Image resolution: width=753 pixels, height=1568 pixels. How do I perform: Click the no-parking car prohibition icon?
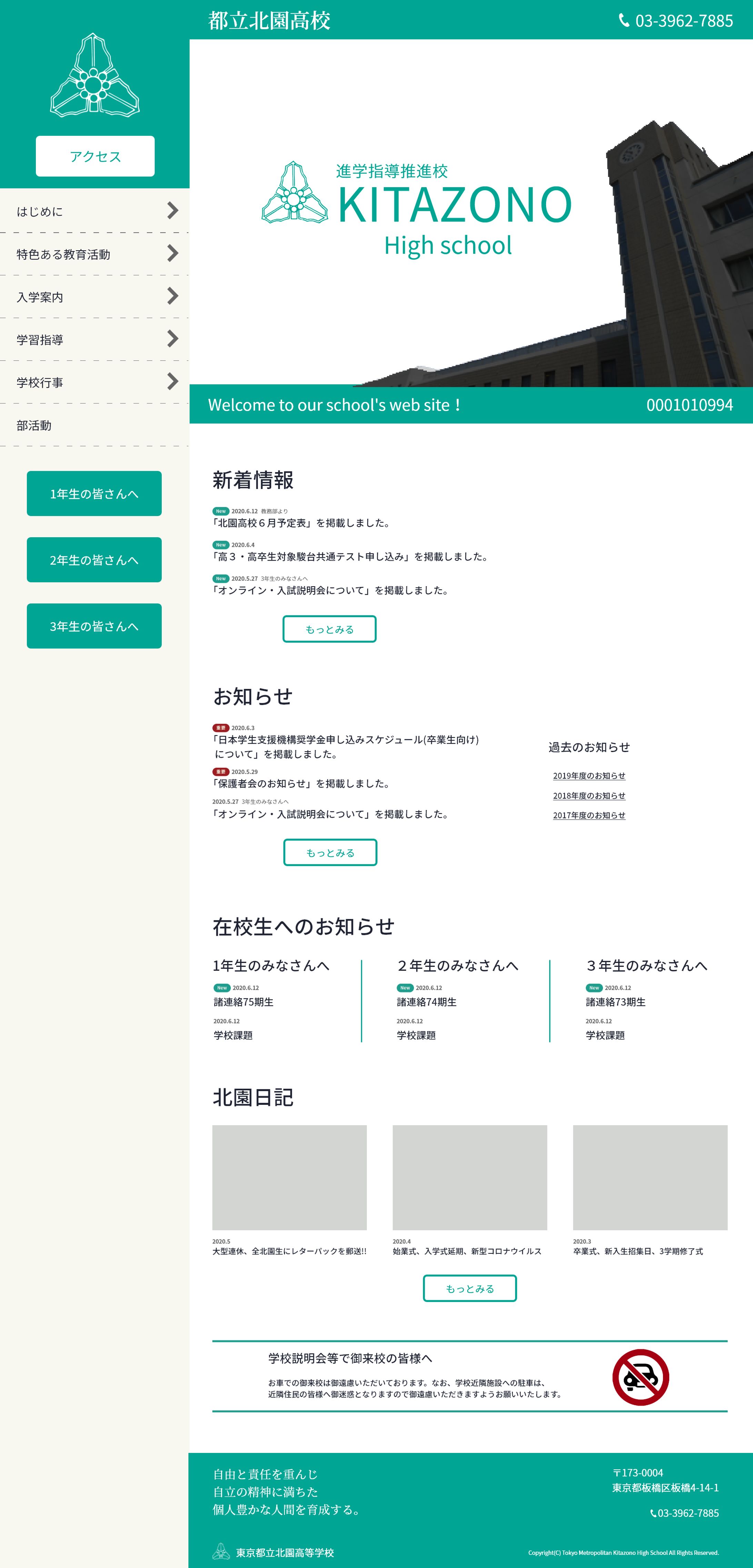pyautogui.click(x=640, y=1377)
